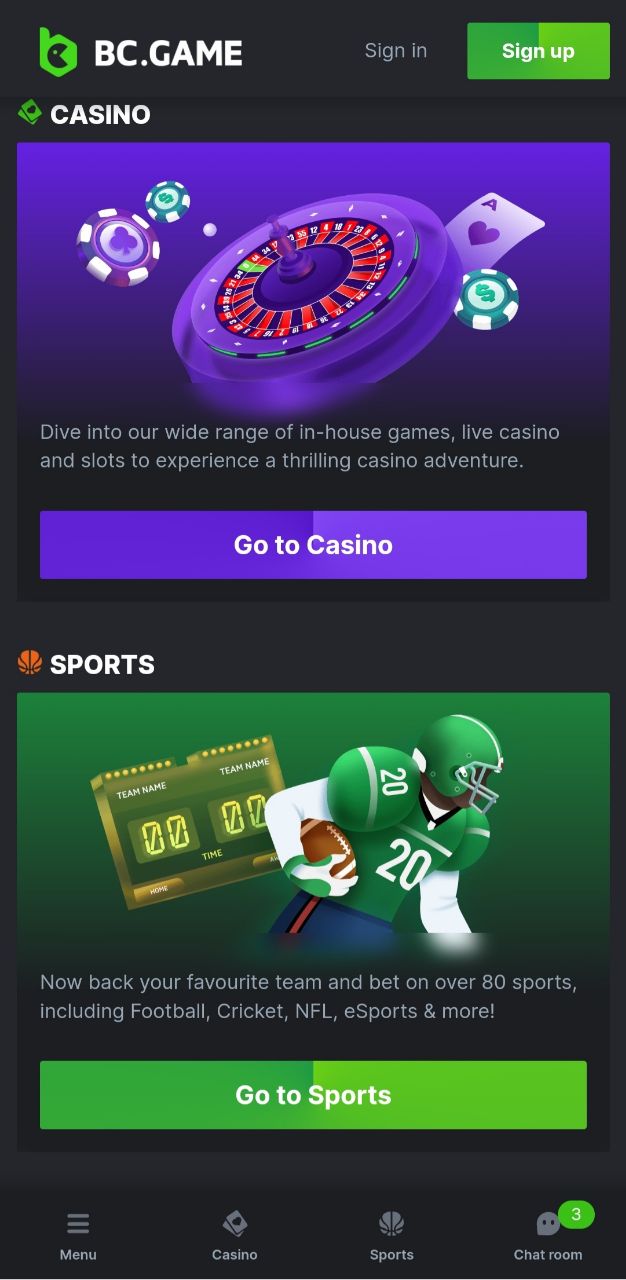Tap the basketball Sports icon in bottom bar
626x1280 pixels.
pyautogui.click(x=392, y=1223)
